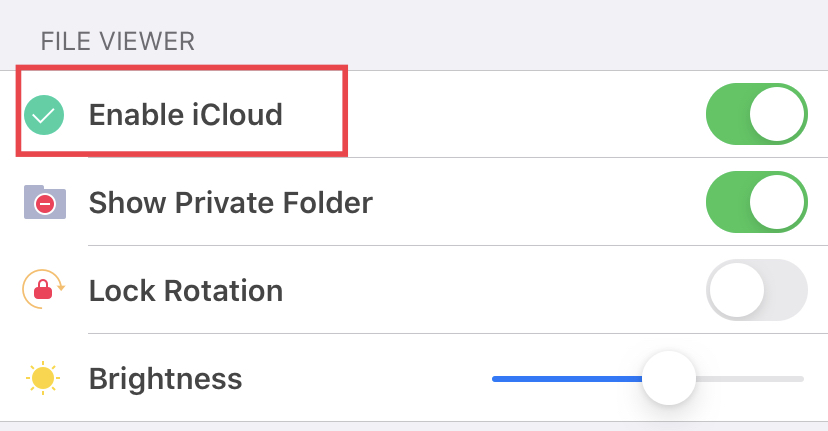Viewport: 828px width, 431px height.
Task: Click the red minus badge on the folder icon
Action: [x=45, y=203]
